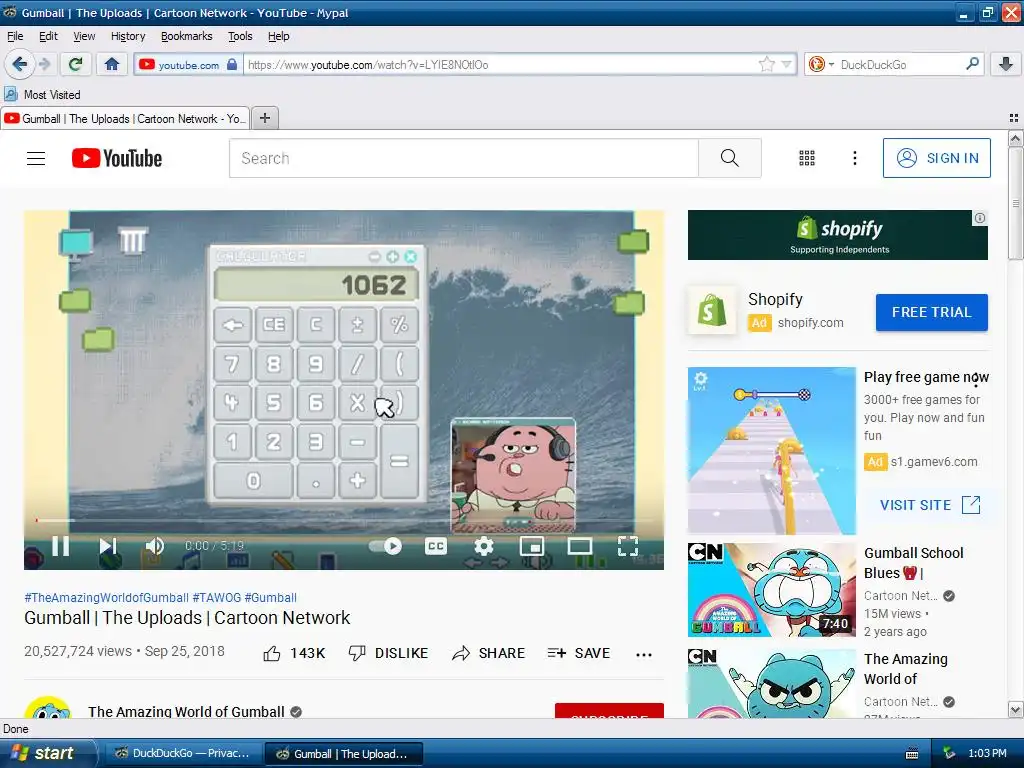Toggle theater mode in the player
The image size is (1024, 768).
(x=579, y=546)
